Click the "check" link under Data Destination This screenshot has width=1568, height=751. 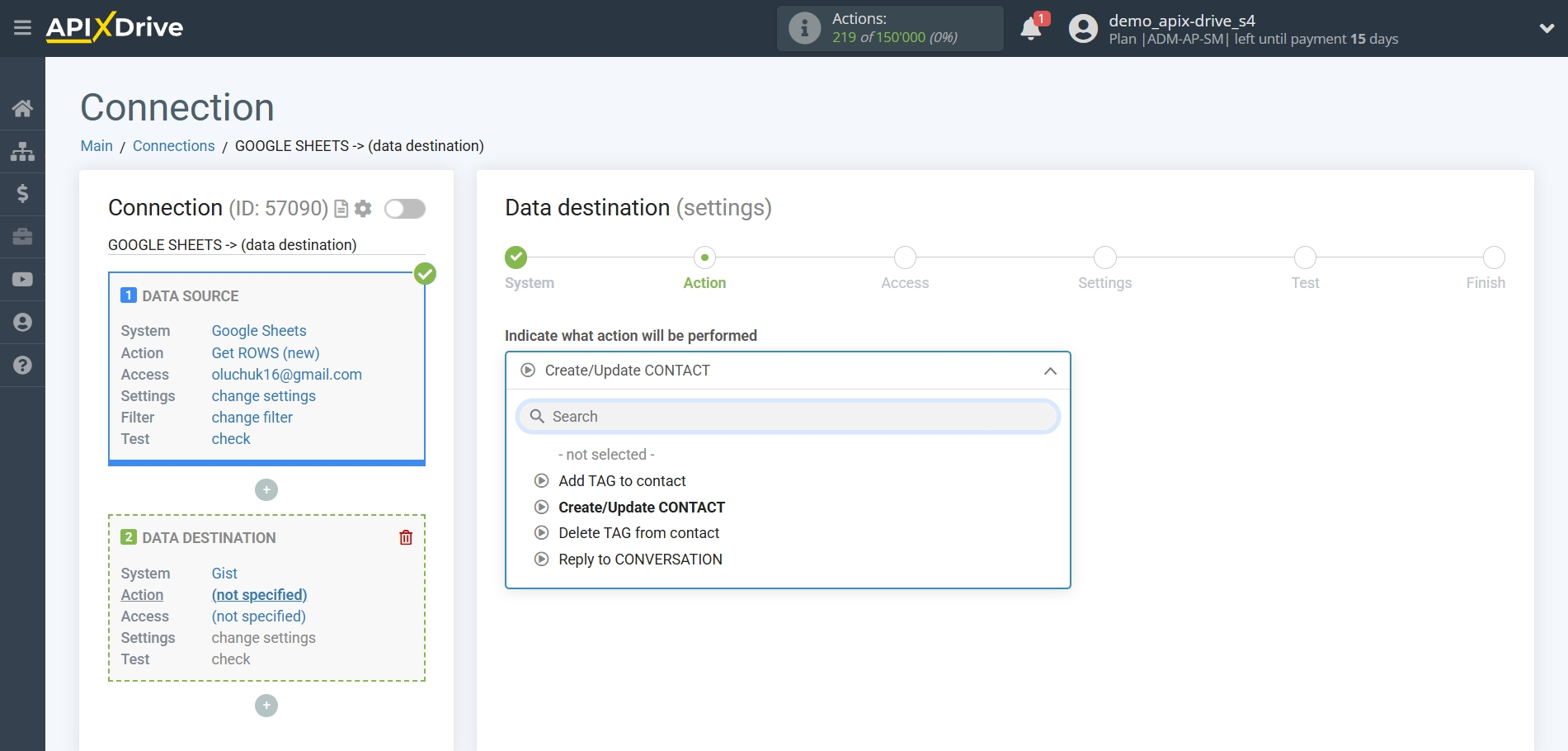point(231,659)
